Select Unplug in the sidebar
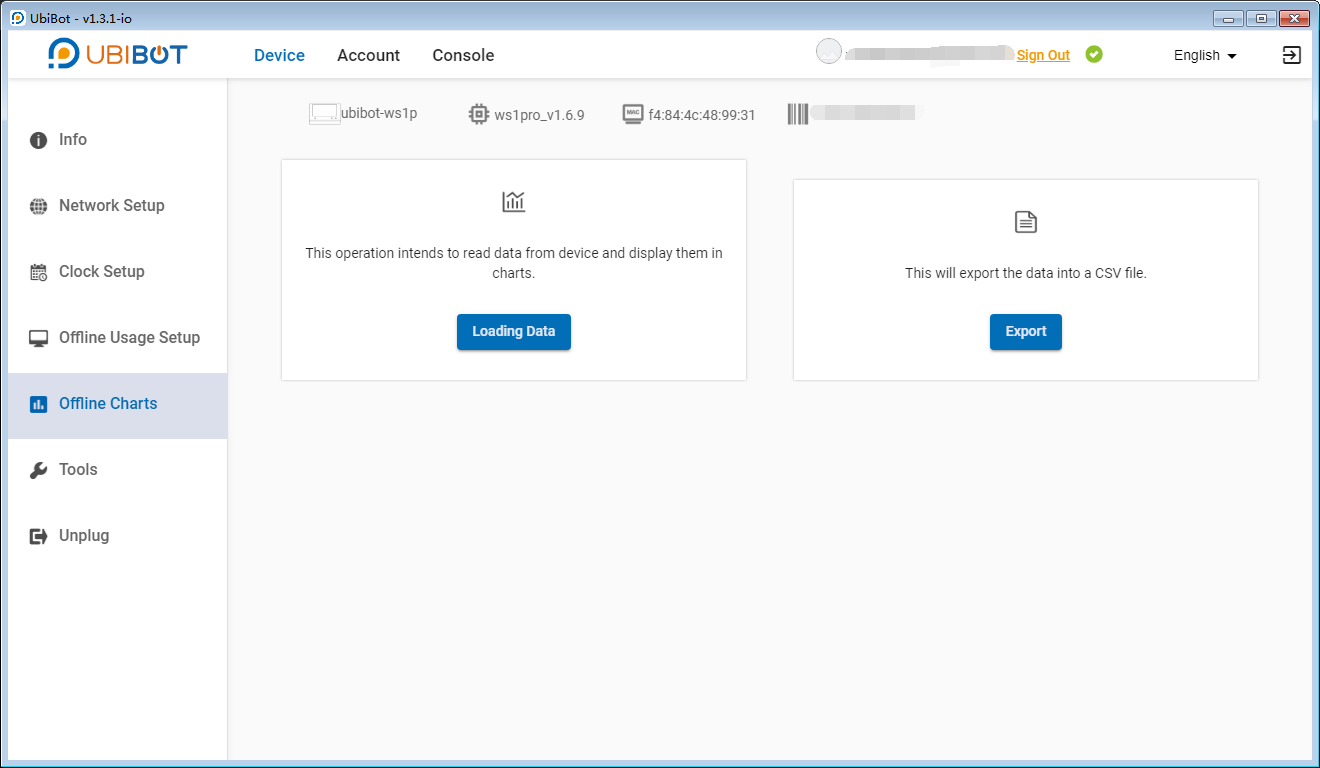 point(118,536)
